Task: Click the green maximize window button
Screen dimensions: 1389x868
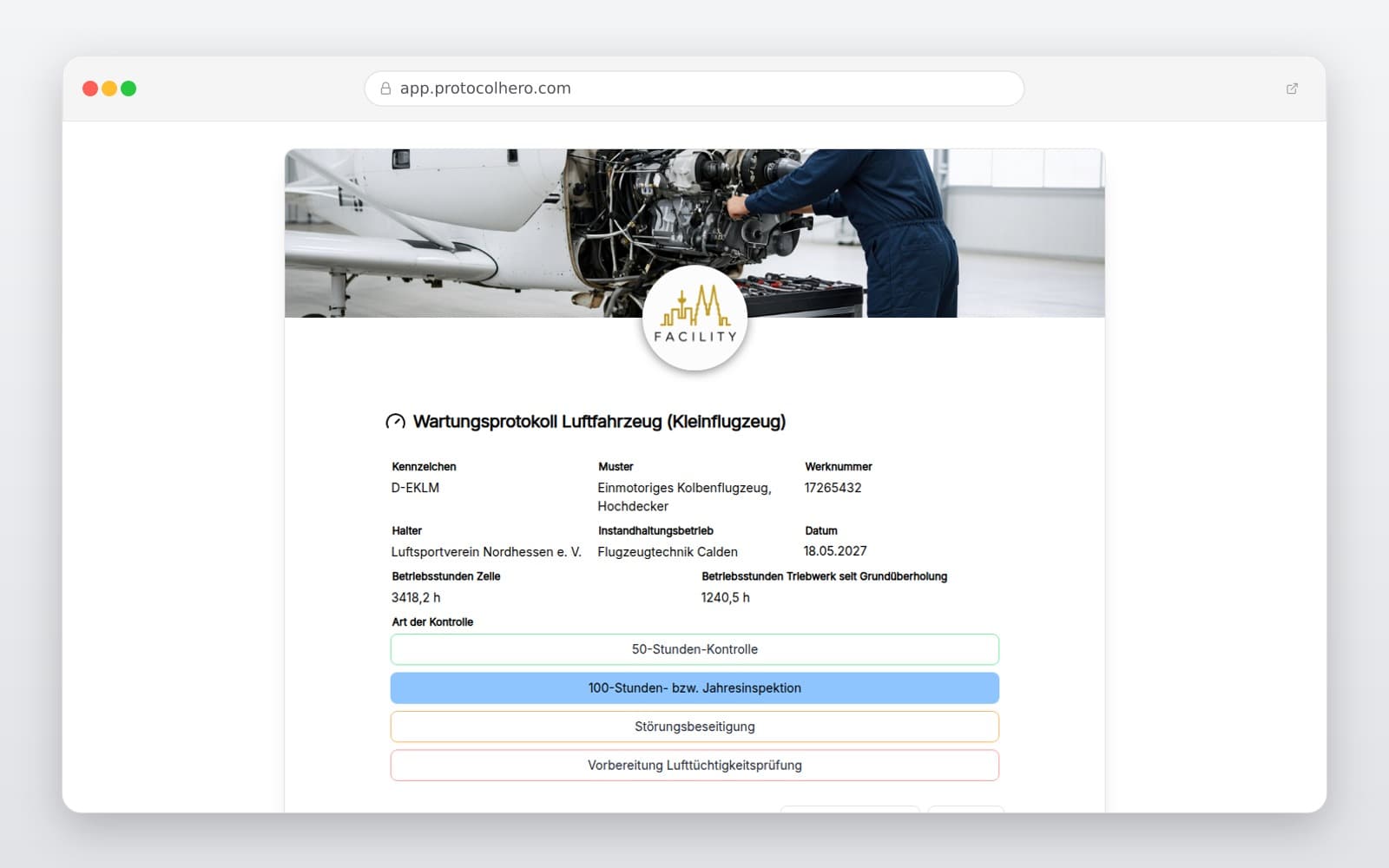Action: click(128, 89)
